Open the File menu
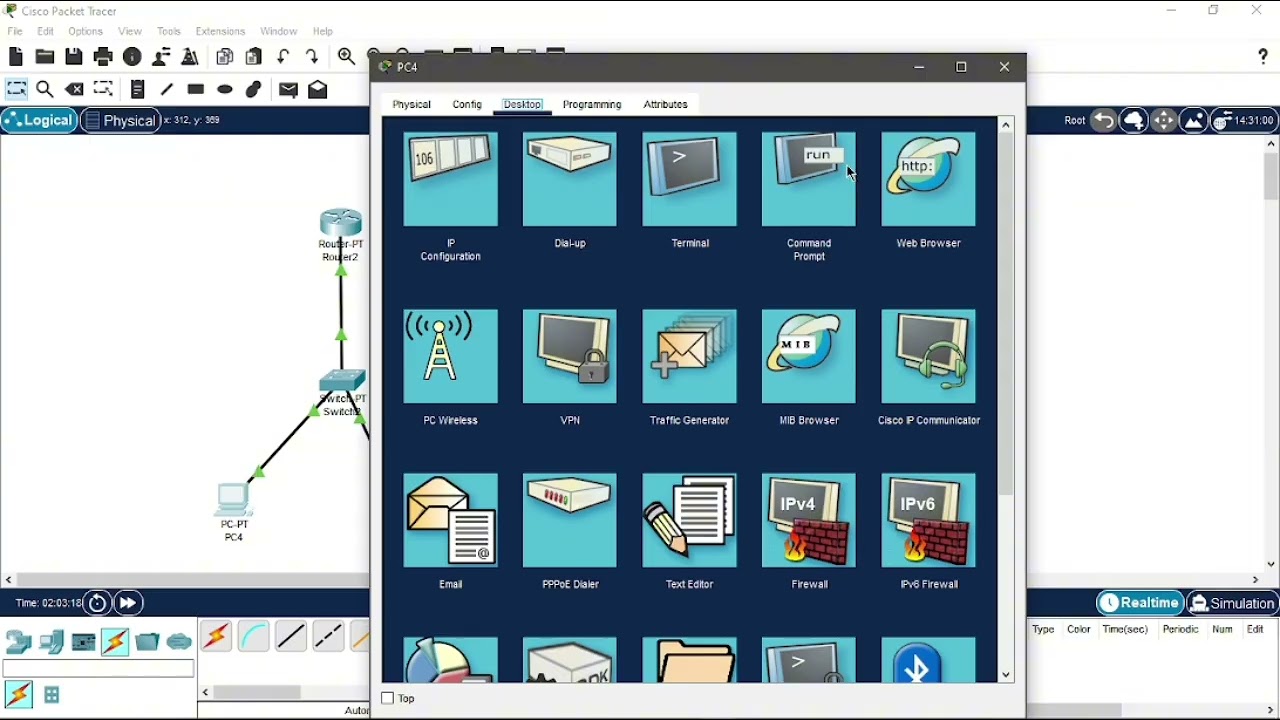1280x720 pixels. click(15, 31)
